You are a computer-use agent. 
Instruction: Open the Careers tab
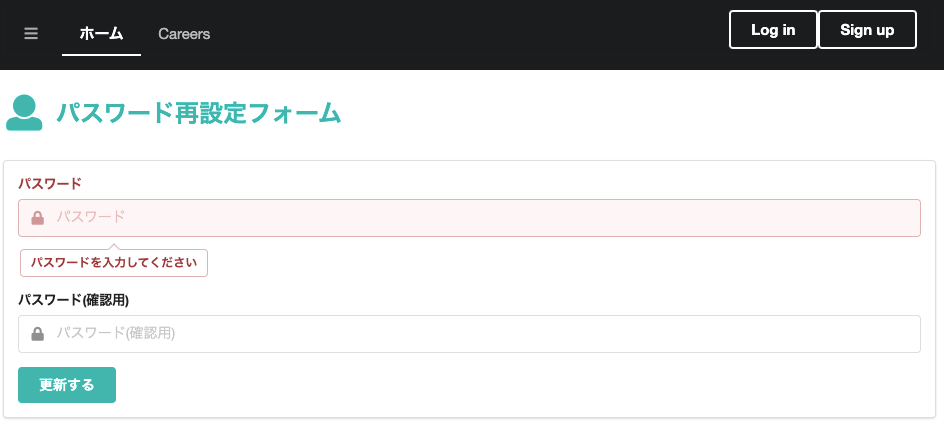coord(184,34)
